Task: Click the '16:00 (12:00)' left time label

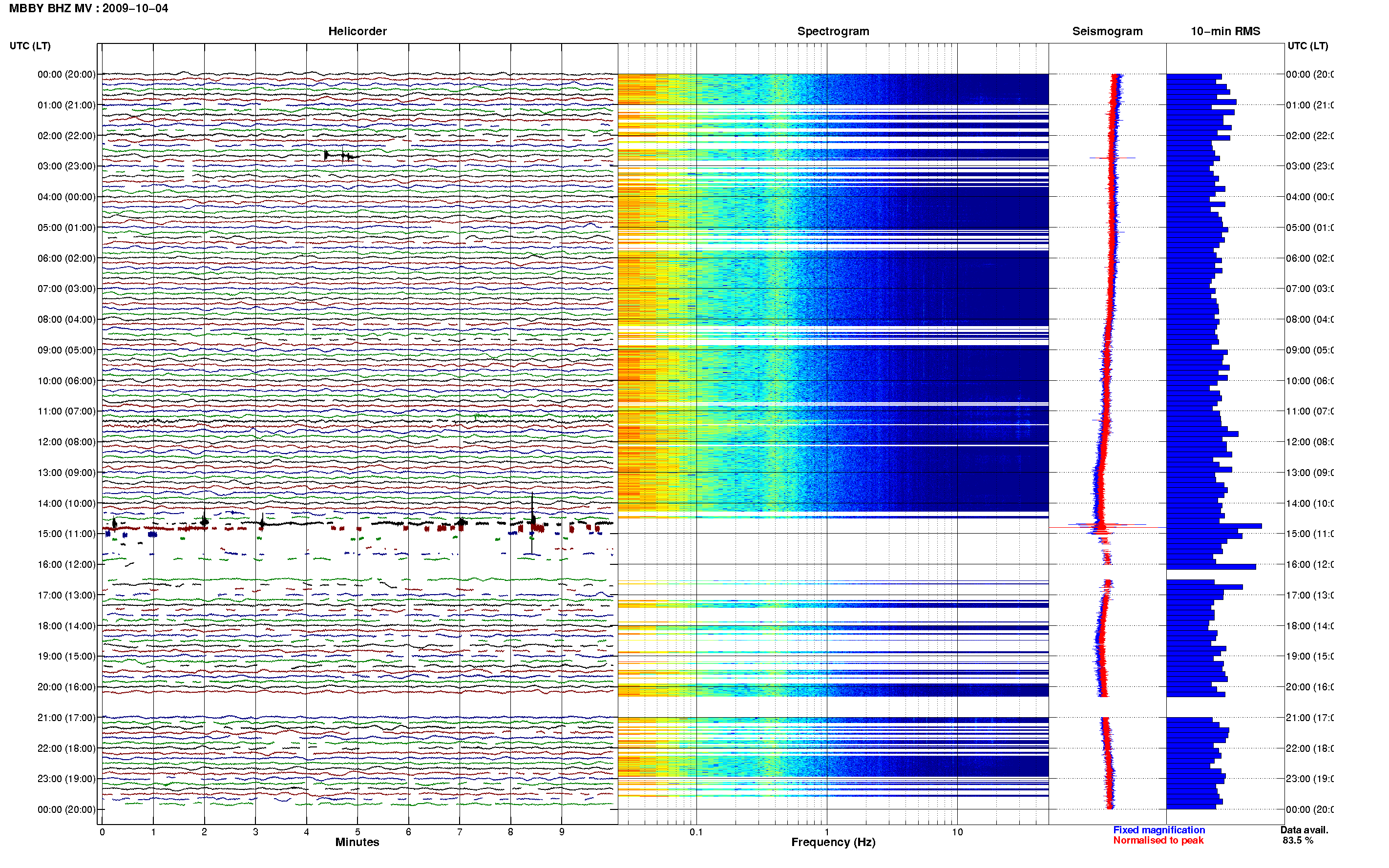Action: pyautogui.click(x=66, y=564)
